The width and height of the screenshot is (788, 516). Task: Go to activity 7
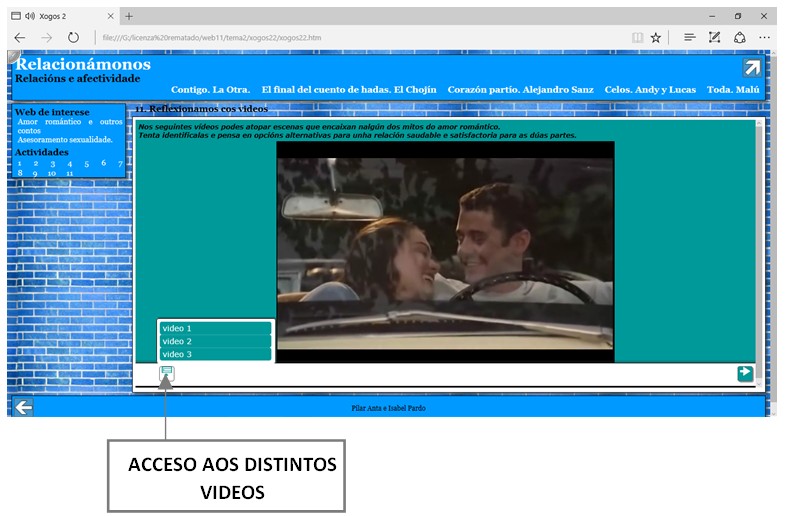point(120,164)
